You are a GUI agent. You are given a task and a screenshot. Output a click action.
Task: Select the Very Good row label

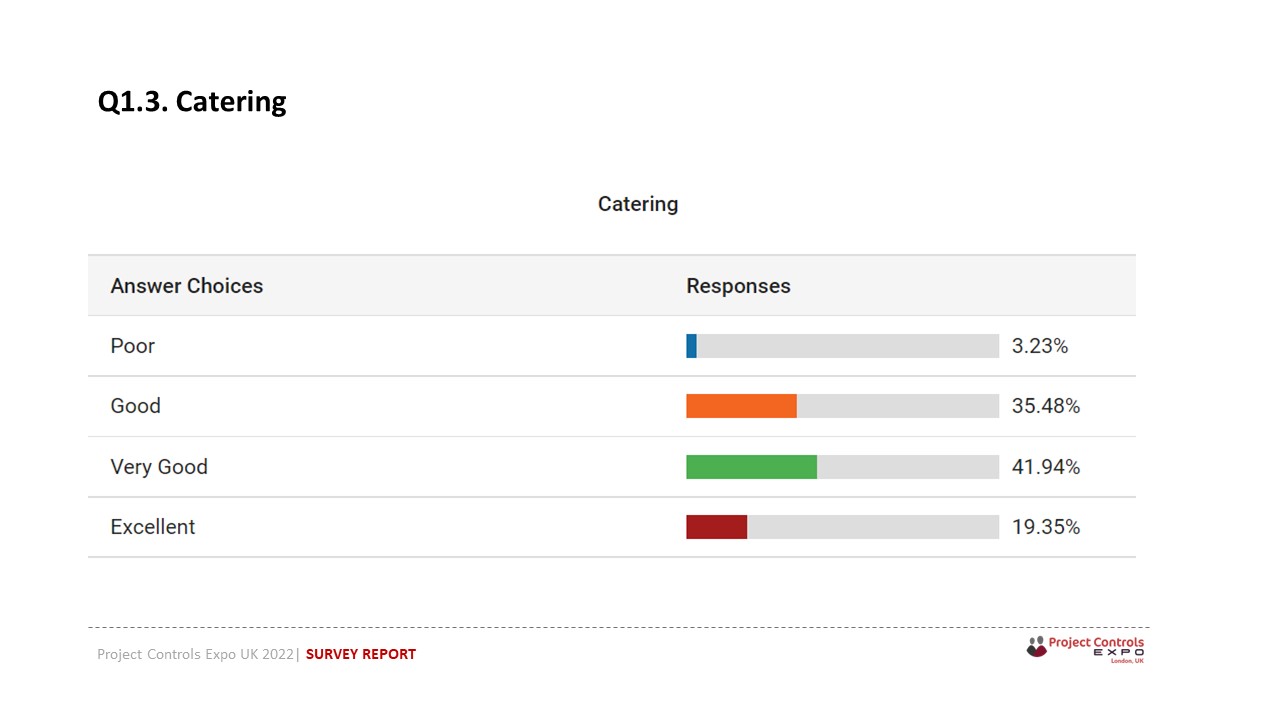(x=159, y=467)
